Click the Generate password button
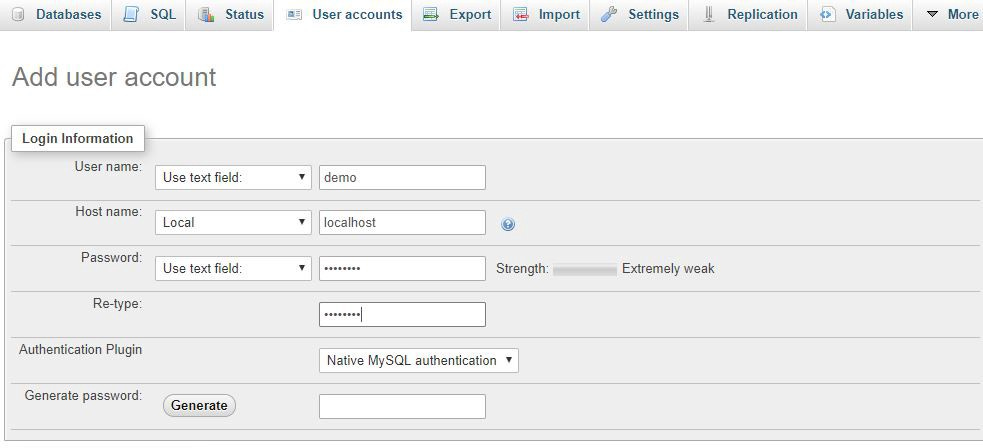 tap(199, 405)
